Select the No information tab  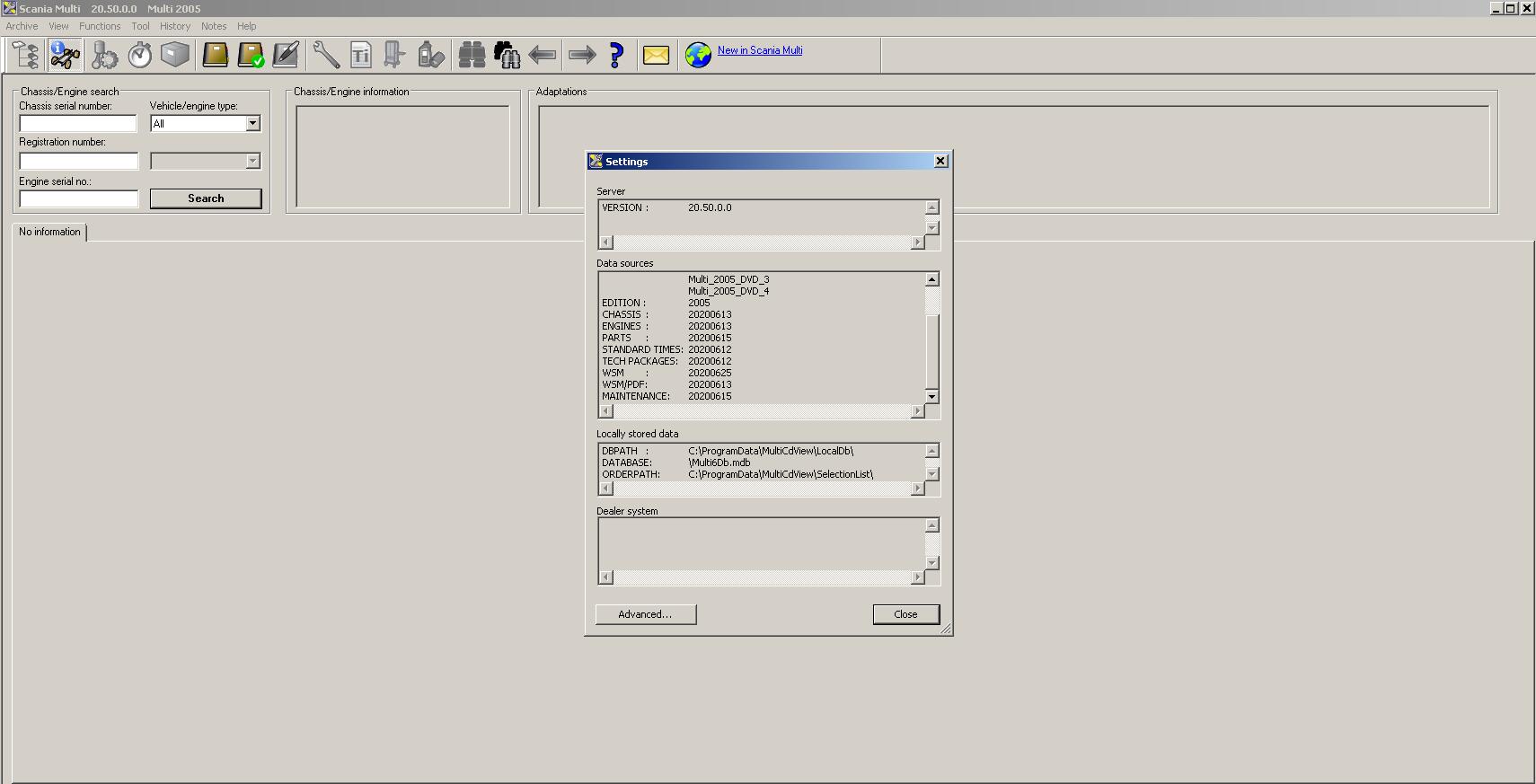click(x=49, y=232)
